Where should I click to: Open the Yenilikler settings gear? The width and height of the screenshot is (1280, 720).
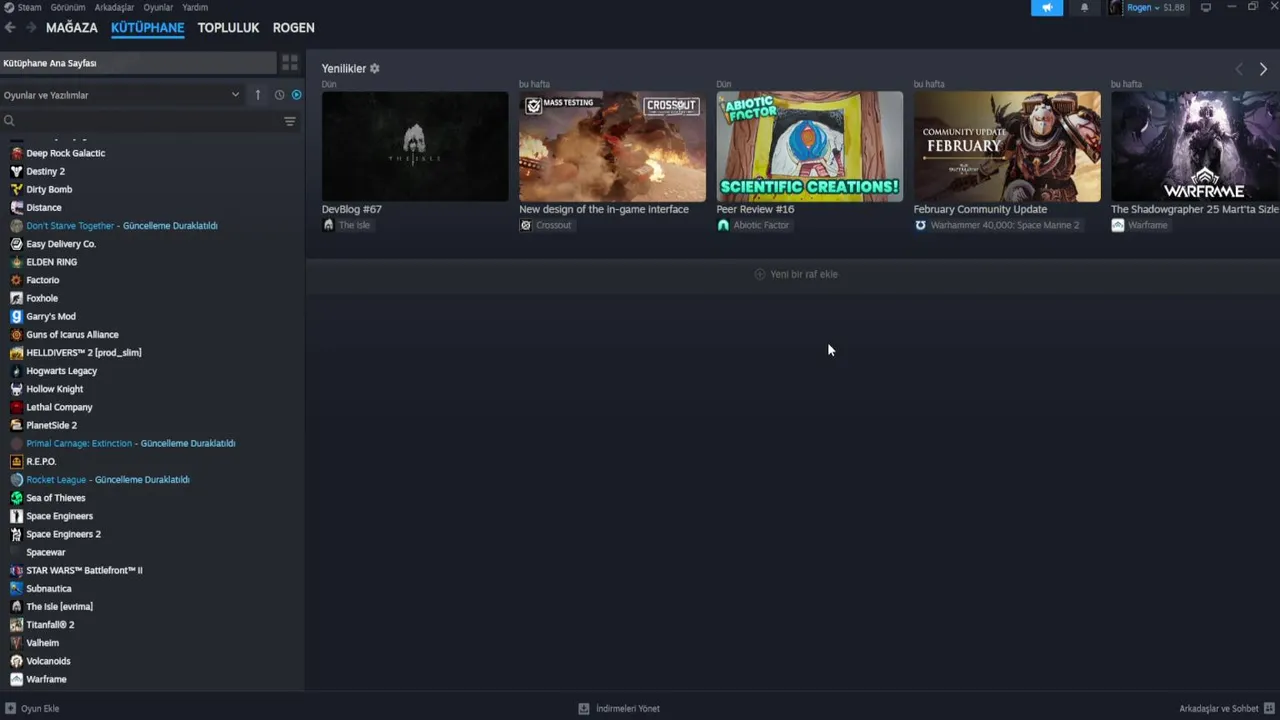pos(375,68)
